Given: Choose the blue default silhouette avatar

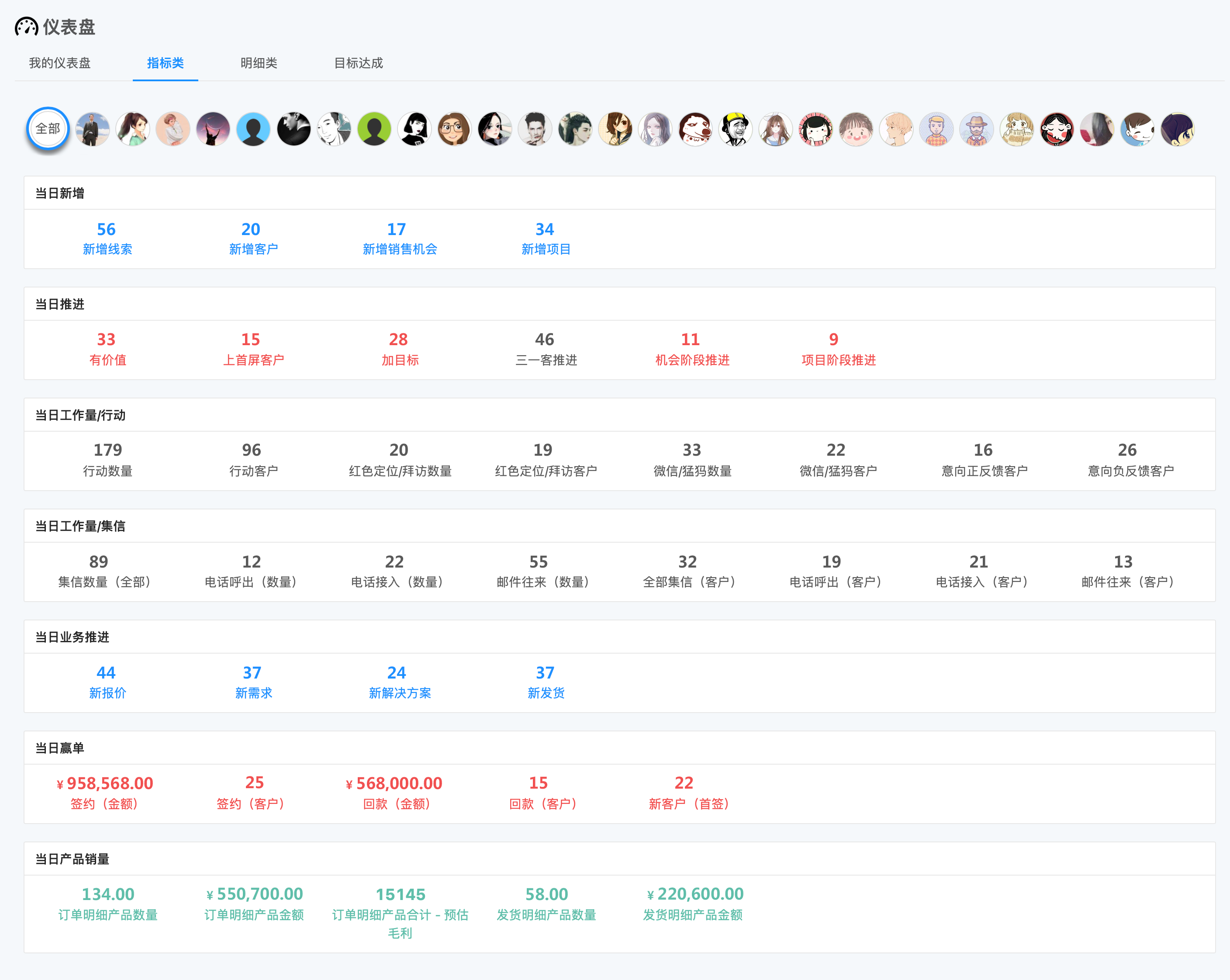Looking at the screenshot, I should point(253,129).
